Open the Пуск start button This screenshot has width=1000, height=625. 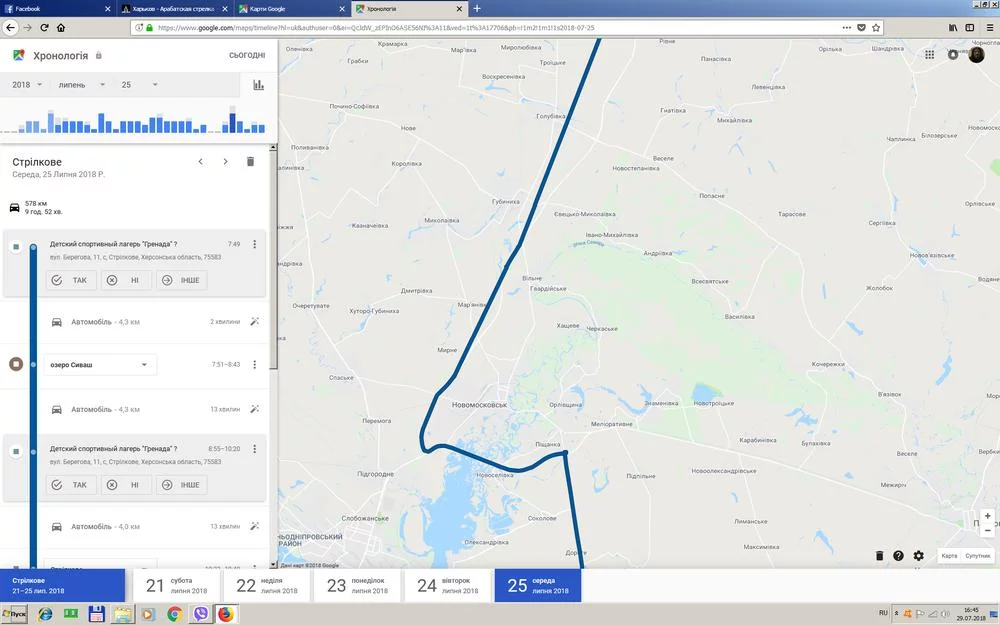pos(14,614)
